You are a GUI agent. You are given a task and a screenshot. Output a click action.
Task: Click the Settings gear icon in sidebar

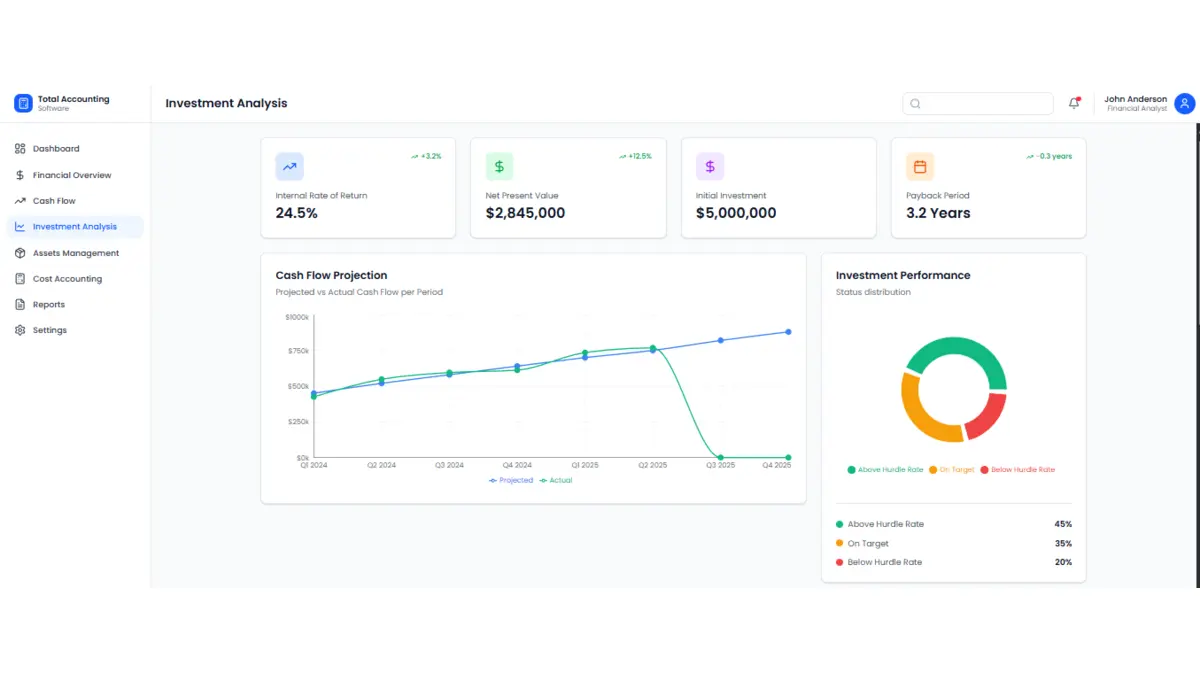20,330
